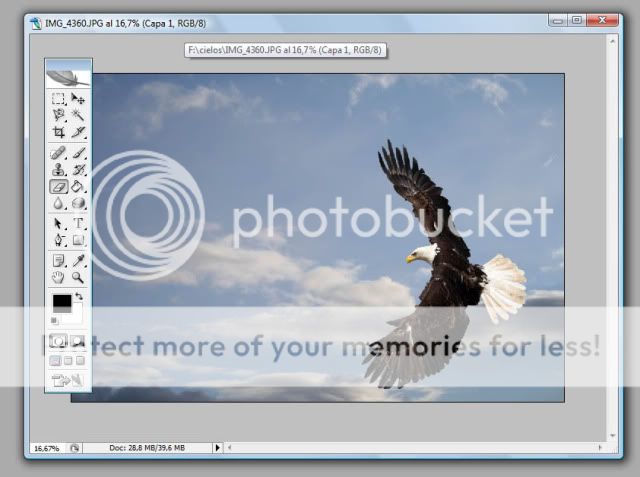Select the Pen tool
This screenshot has height=477, width=640.
click(x=58, y=240)
